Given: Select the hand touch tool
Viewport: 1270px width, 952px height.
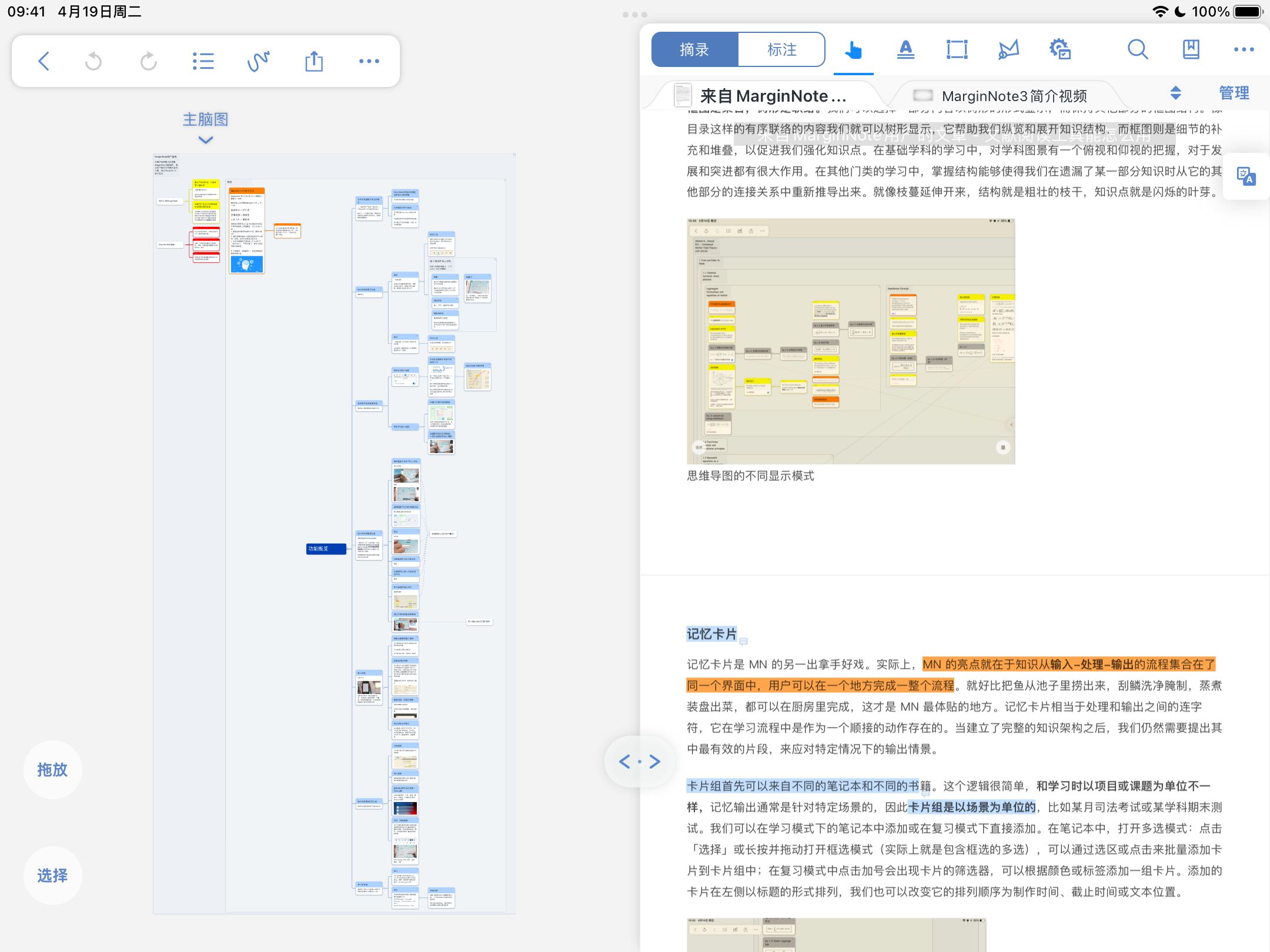Looking at the screenshot, I should [853, 50].
